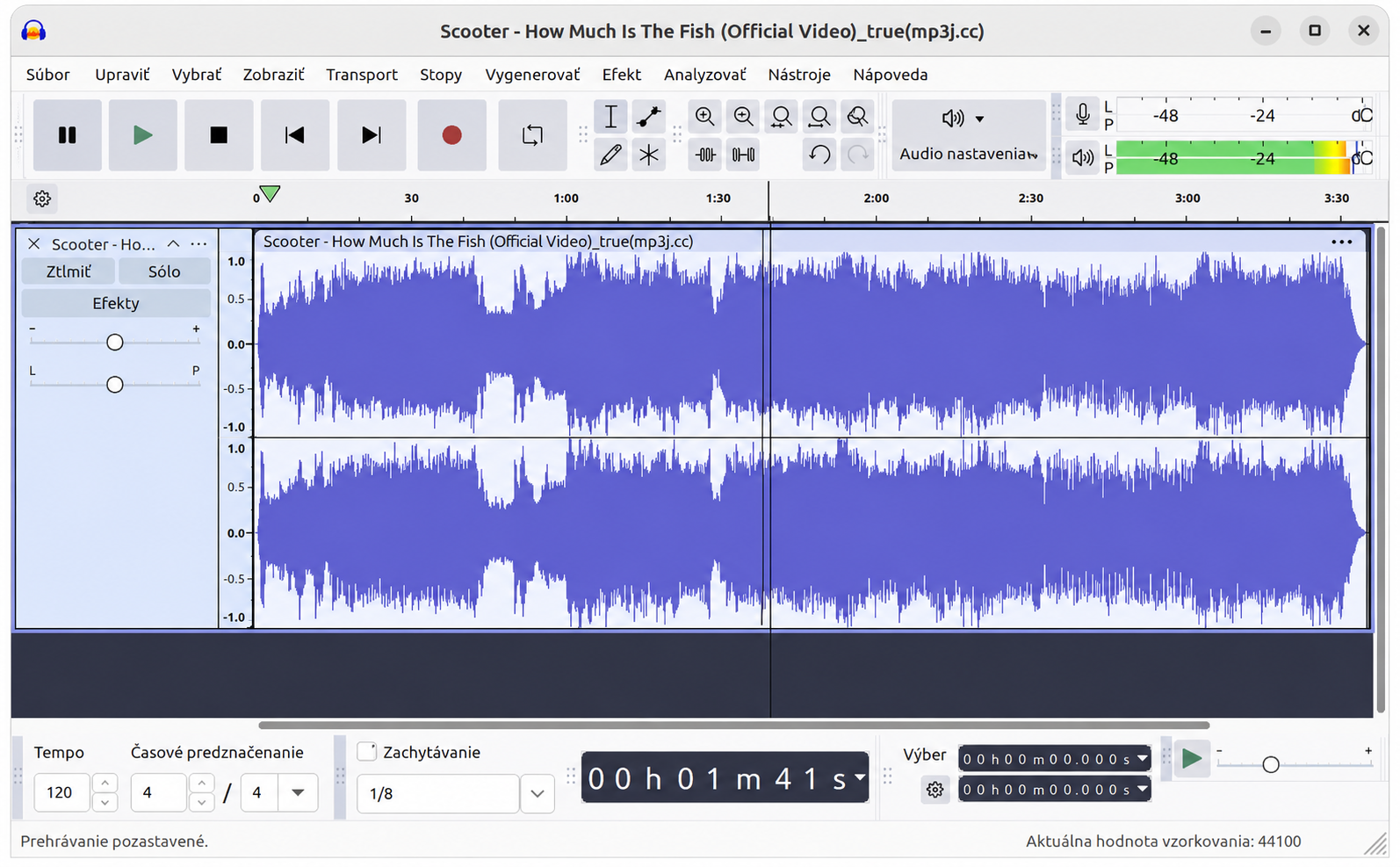Open time display format dropdown arrow
Viewport: 1400px width, 867px height.
coord(859,777)
